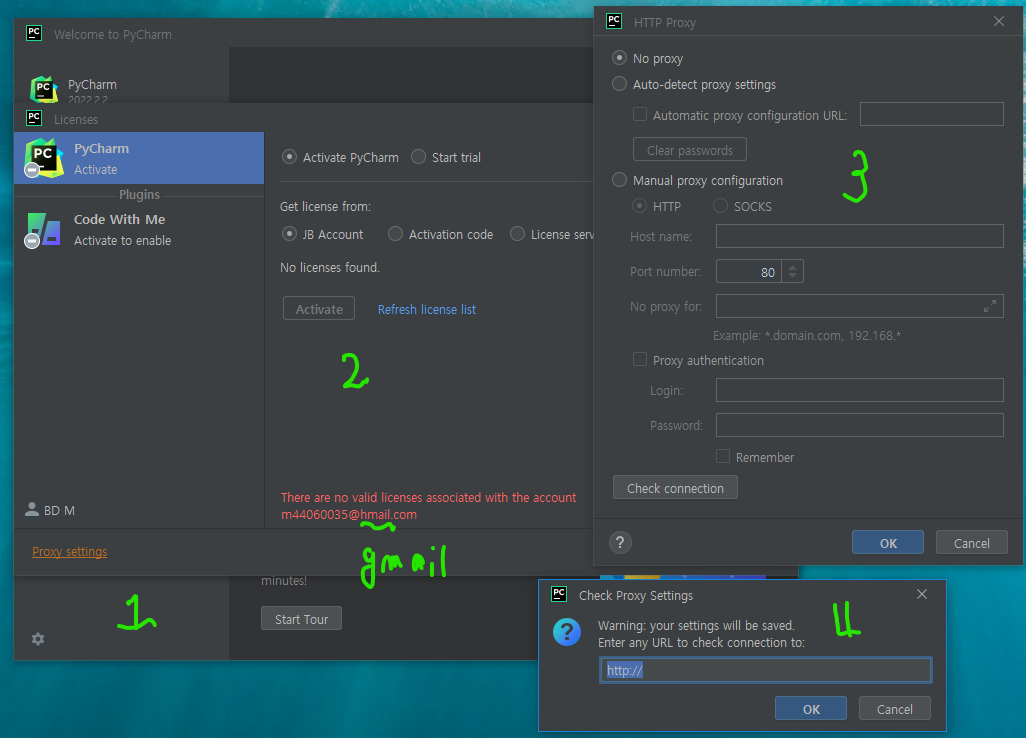Click the Login input field
The image size is (1026, 738).
point(860,390)
